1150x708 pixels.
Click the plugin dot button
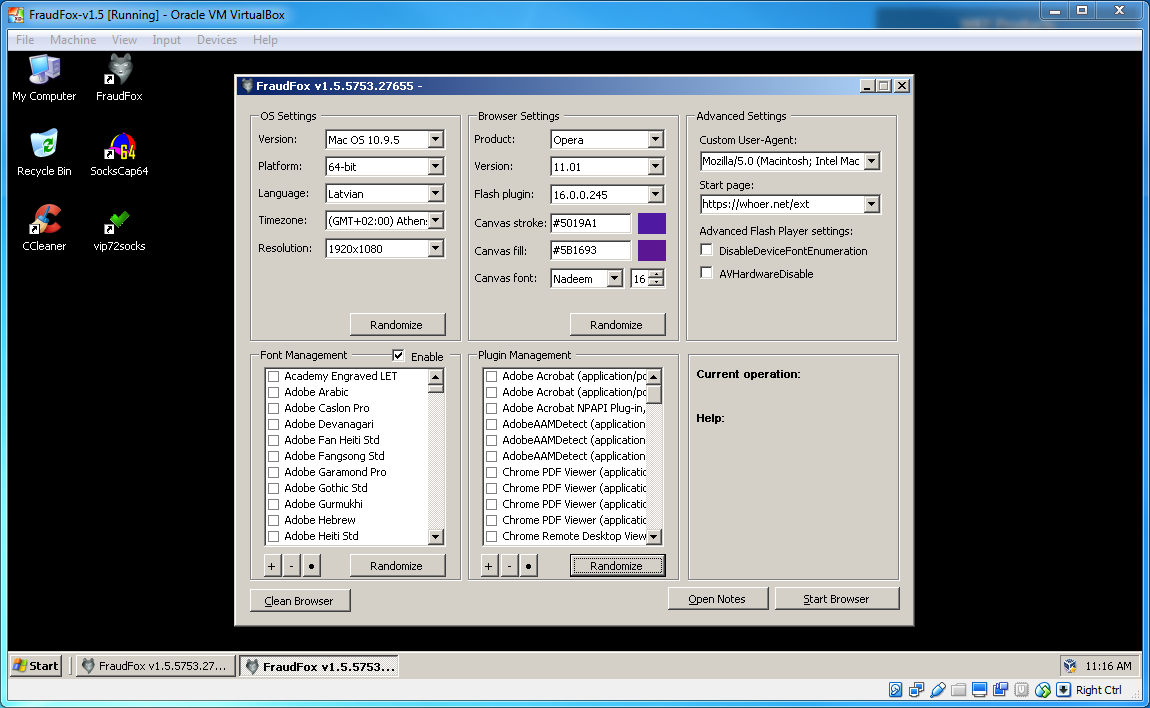(528, 566)
